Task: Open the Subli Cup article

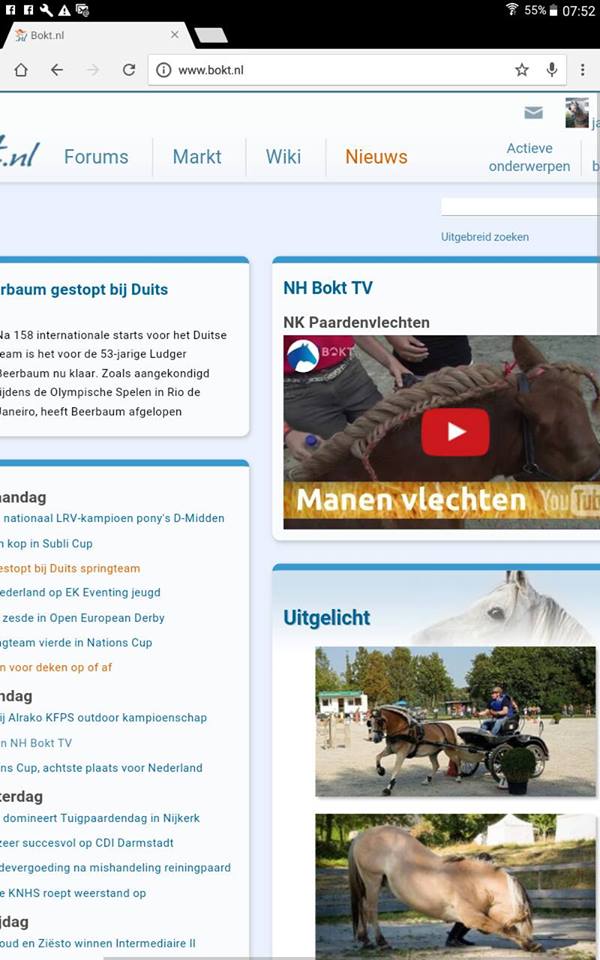Action: click(x=47, y=544)
